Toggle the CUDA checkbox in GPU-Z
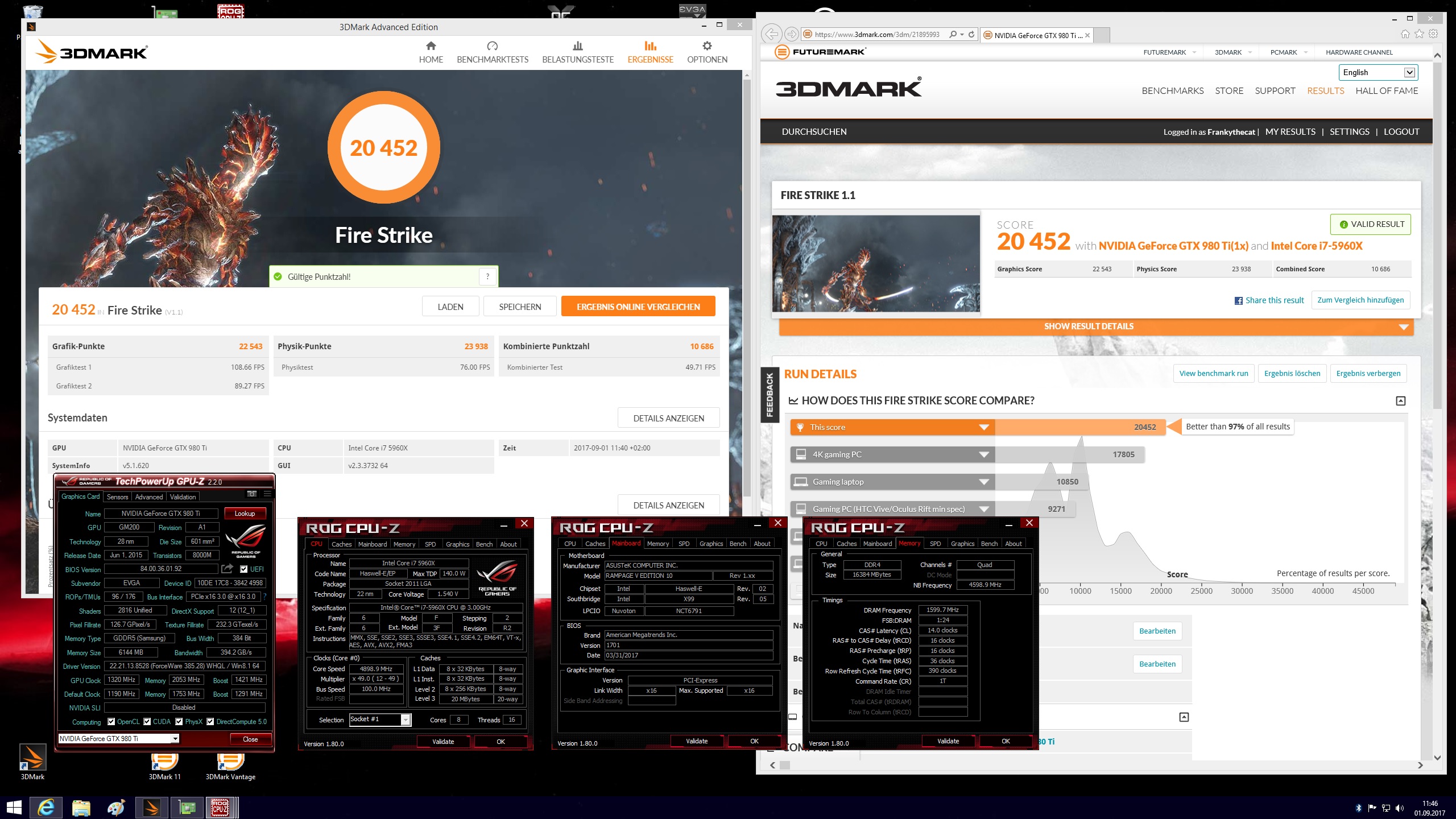 pyautogui.click(x=147, y=722)
